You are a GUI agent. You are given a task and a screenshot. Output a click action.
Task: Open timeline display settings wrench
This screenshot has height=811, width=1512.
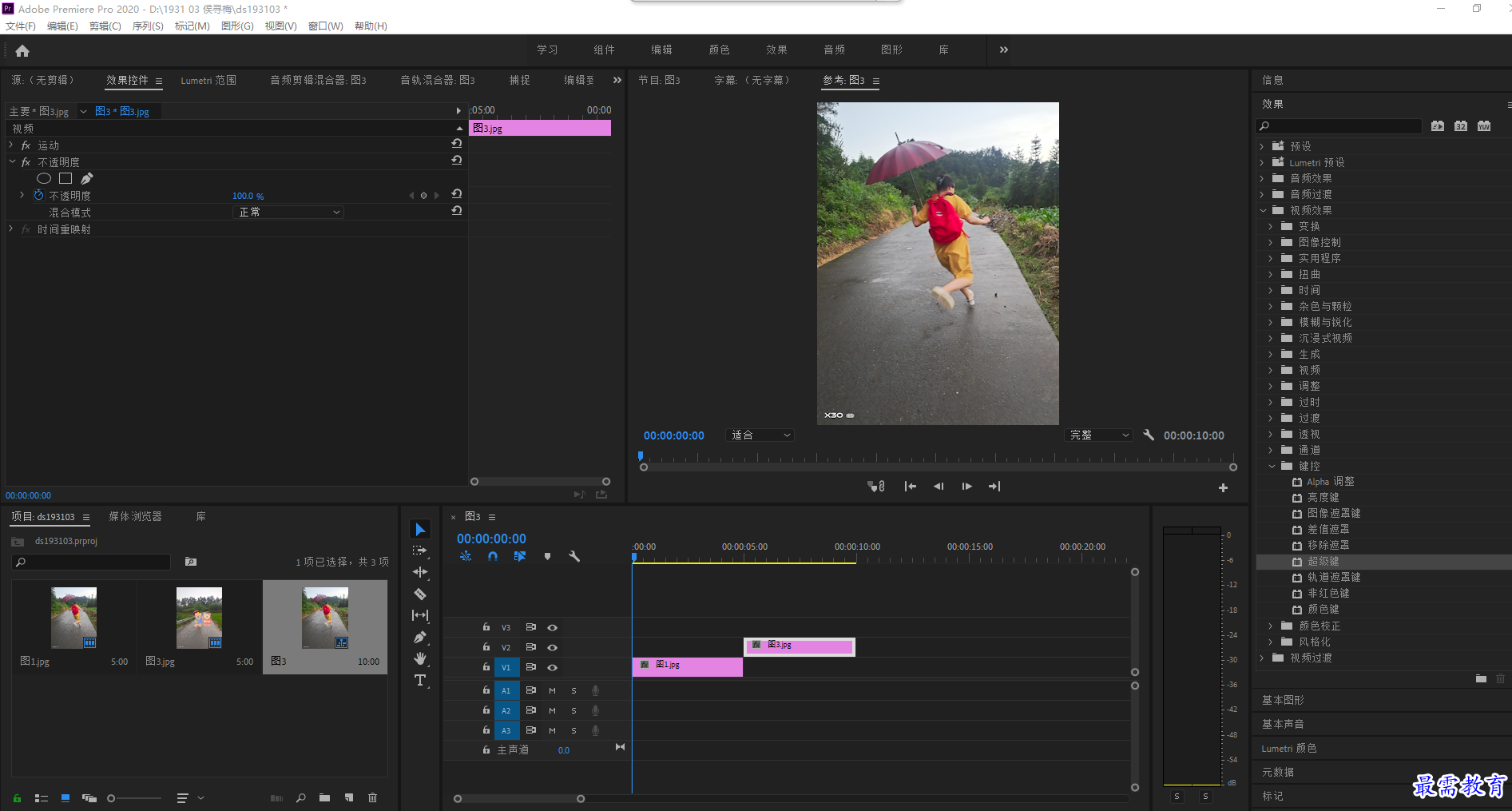point(574,556)
